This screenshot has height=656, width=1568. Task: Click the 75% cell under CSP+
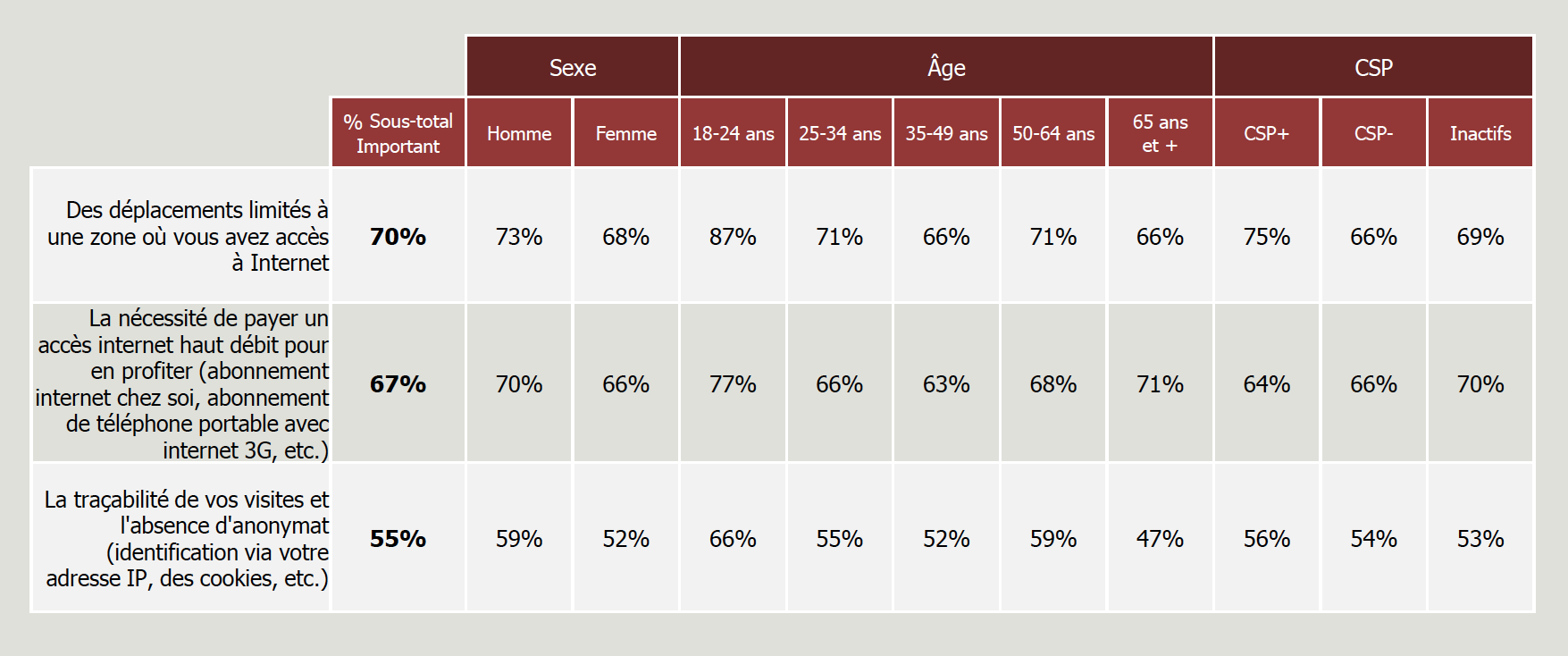click(1266, 237)
